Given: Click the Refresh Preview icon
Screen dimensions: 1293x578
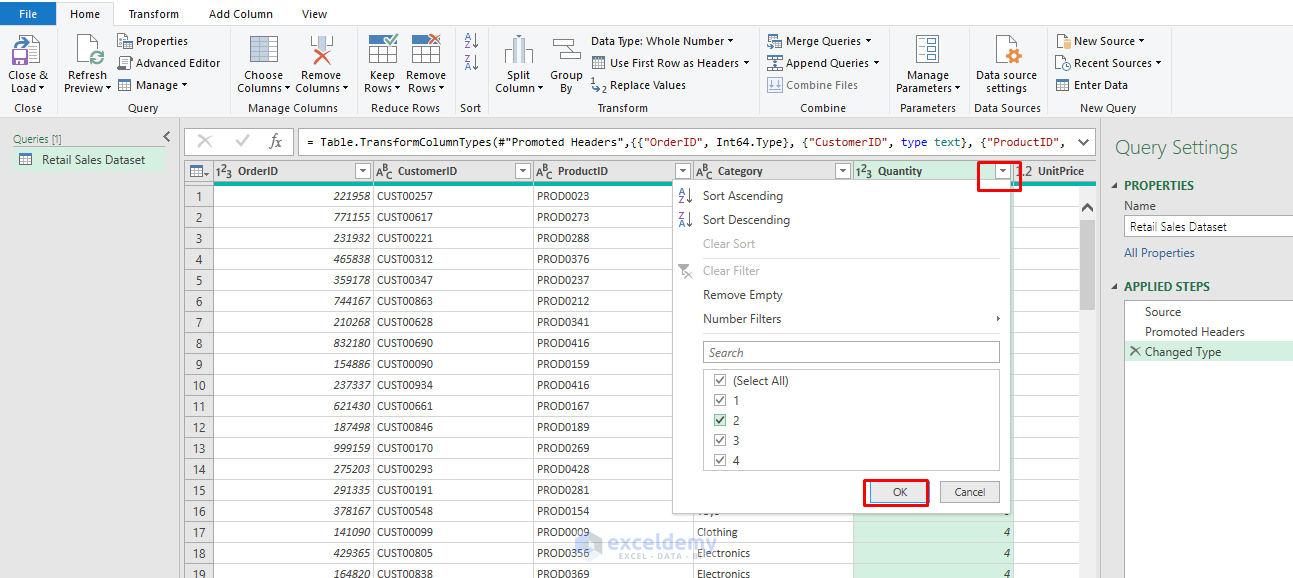Looking at the screenshot, I should point(89,51).
